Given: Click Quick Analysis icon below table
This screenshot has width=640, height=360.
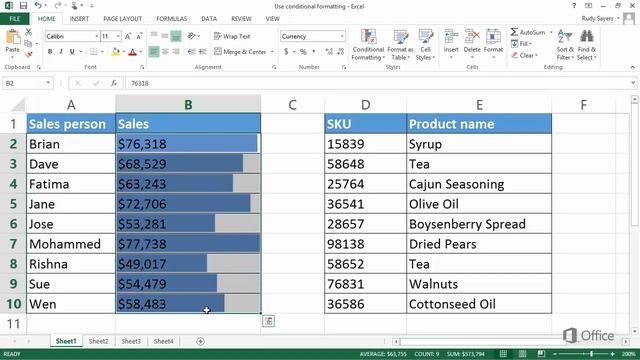Looking at the screenshot, I should click(x=268, y=321).
